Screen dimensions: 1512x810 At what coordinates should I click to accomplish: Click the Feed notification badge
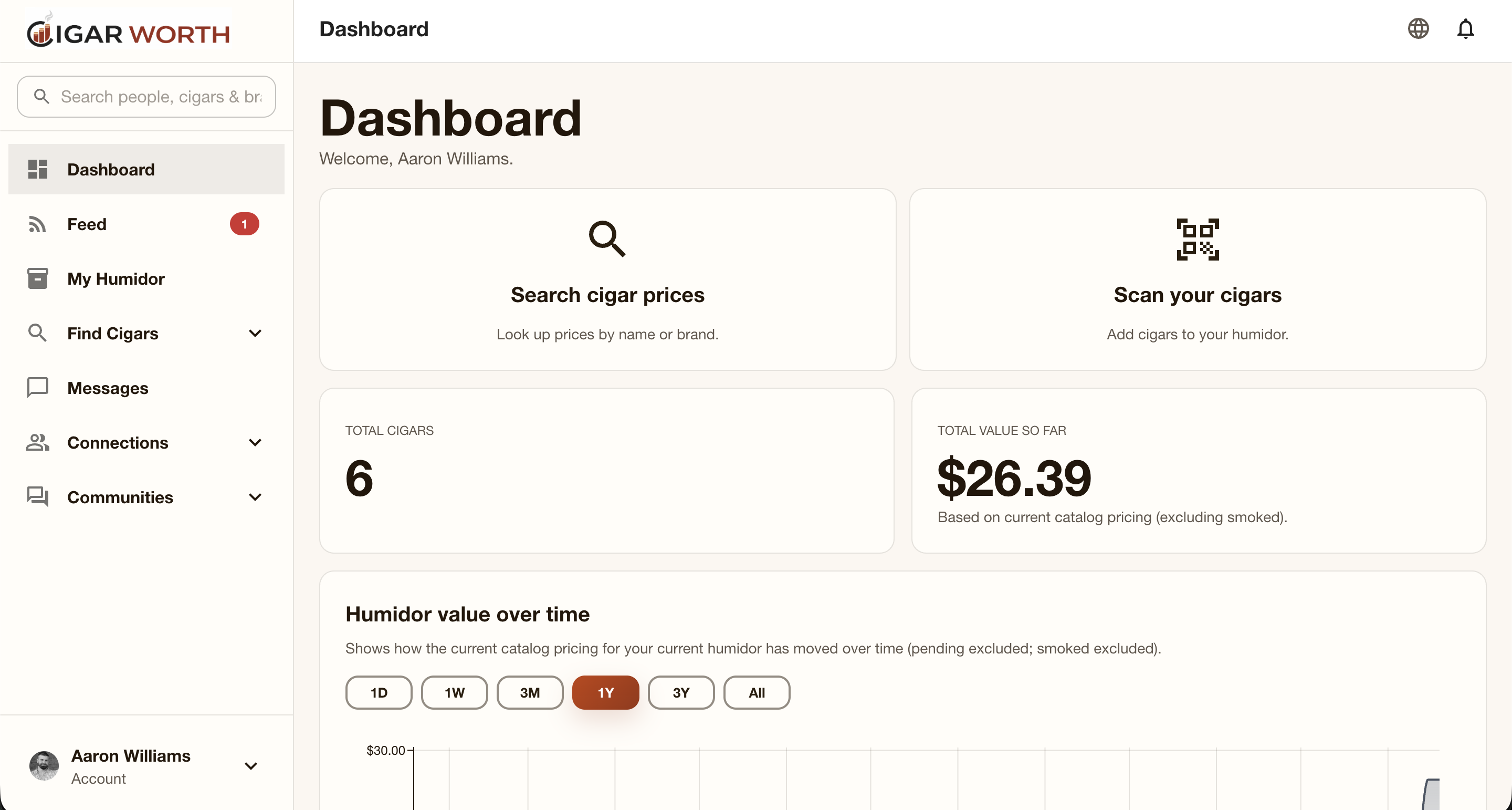pos(244,224)
